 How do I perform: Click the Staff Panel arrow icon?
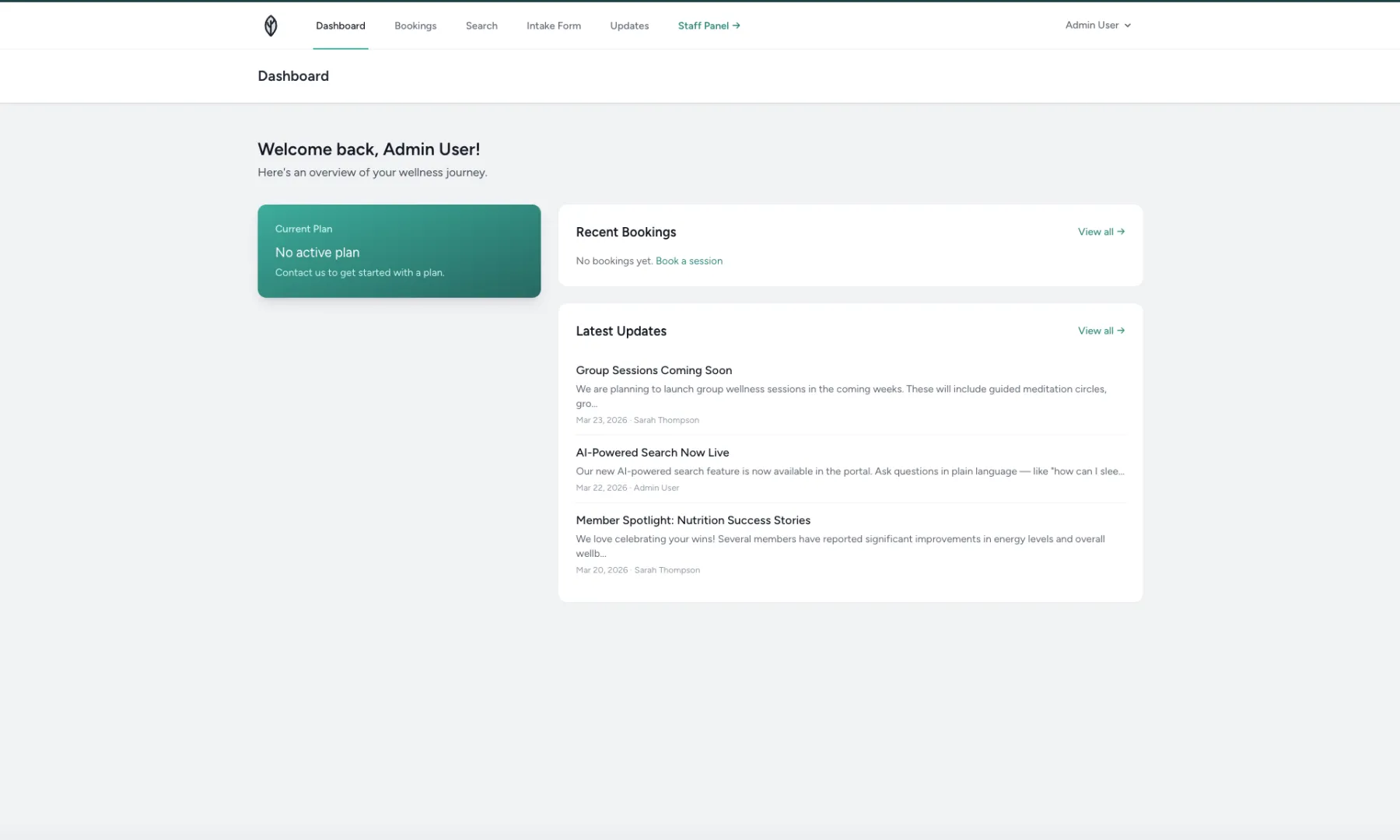pyautogui.click(x=737, y=25)
